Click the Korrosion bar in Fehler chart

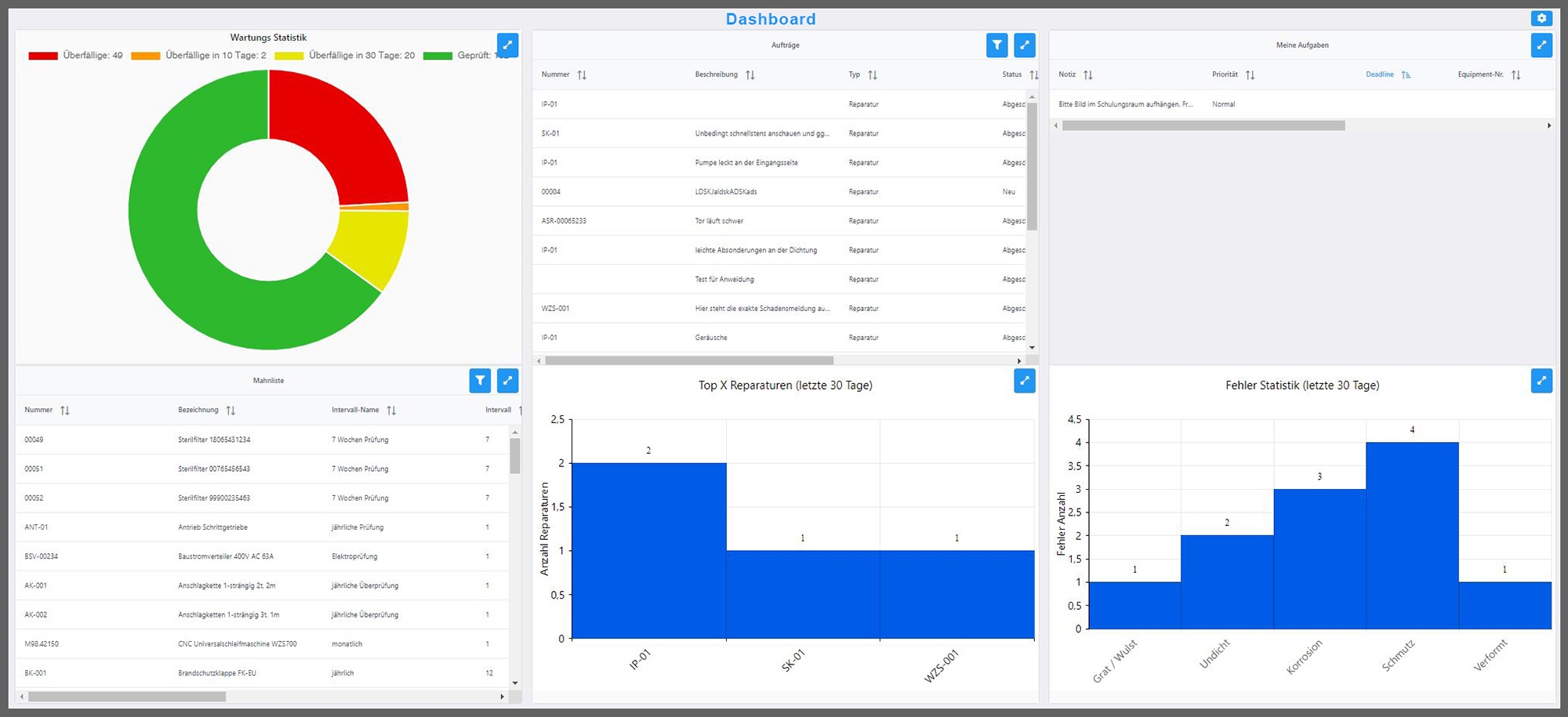click(1319, 559)
